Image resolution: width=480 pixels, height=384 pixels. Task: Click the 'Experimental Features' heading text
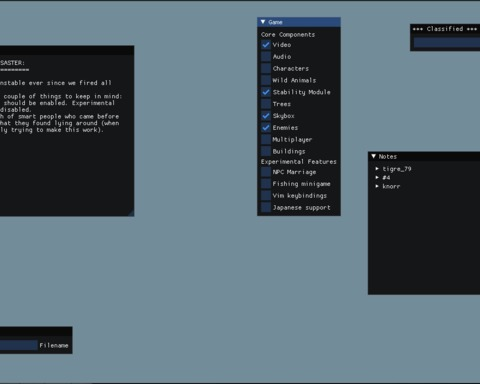299,162
